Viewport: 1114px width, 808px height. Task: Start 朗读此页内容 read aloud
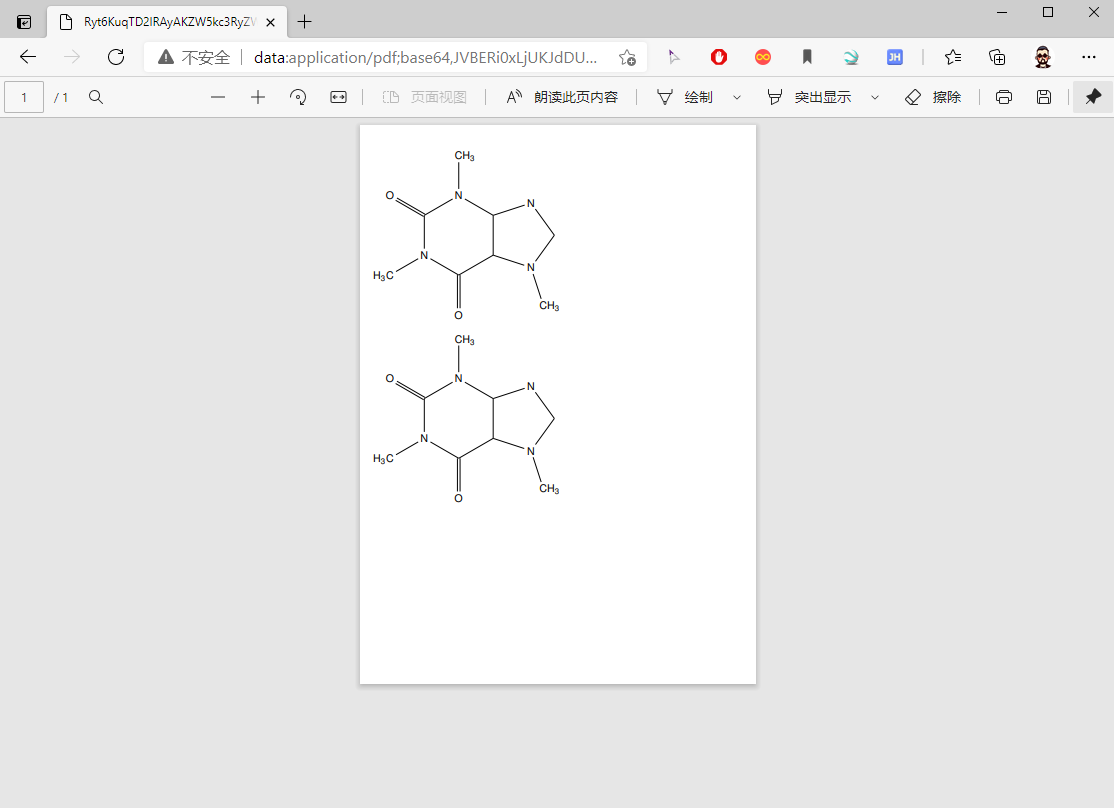tap(561, 97)
